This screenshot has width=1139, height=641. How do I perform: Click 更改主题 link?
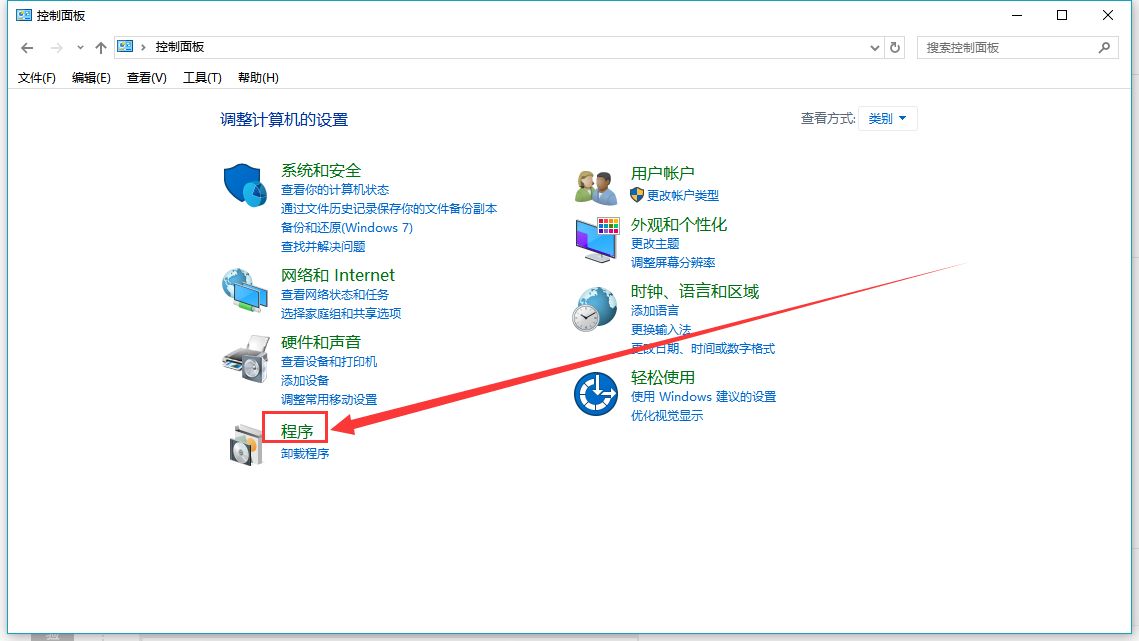(x=654, y=243)
